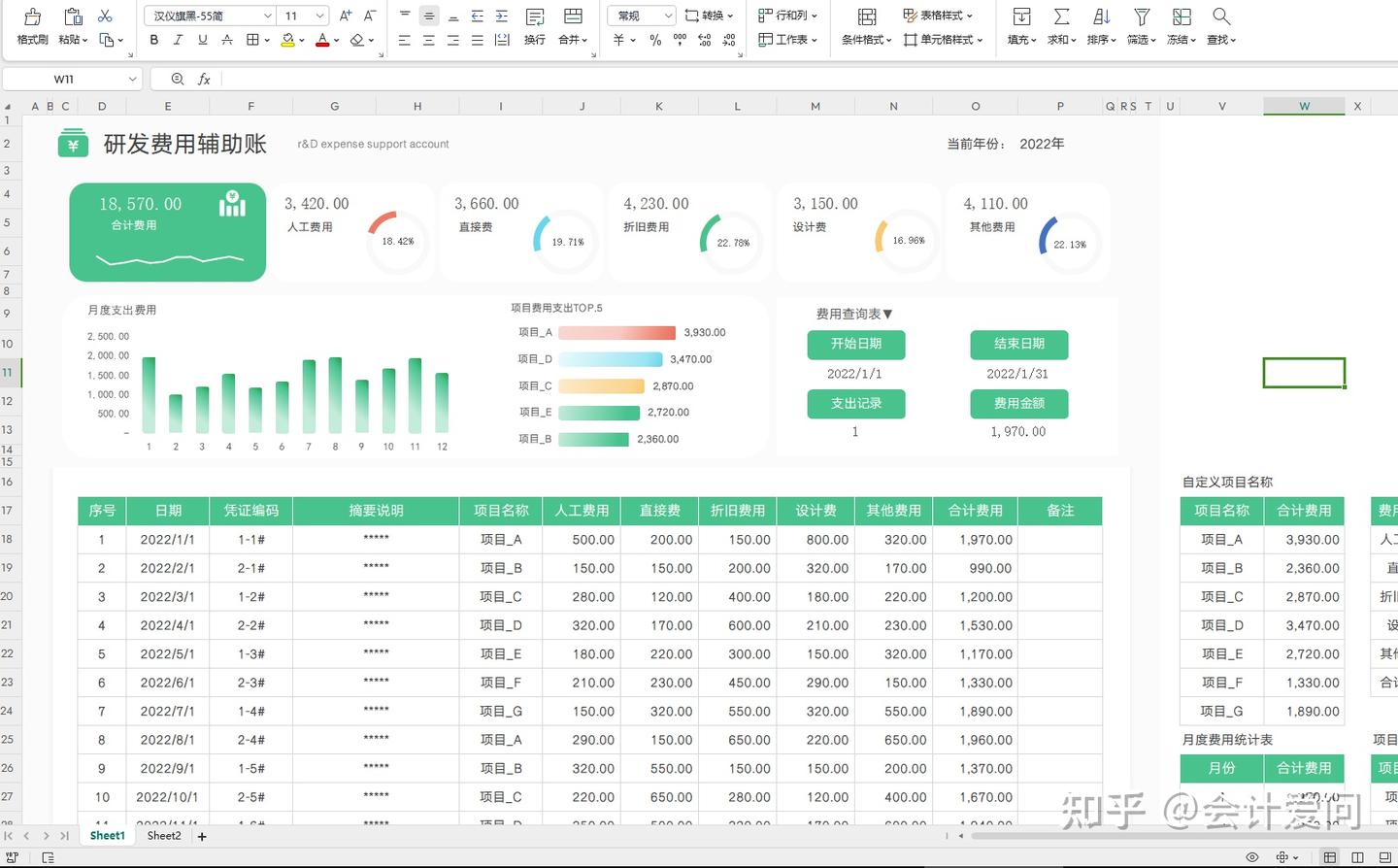The image size is (1398, 868).
Task: Toggle Underline formatting
Action: [x=202, y=40]
